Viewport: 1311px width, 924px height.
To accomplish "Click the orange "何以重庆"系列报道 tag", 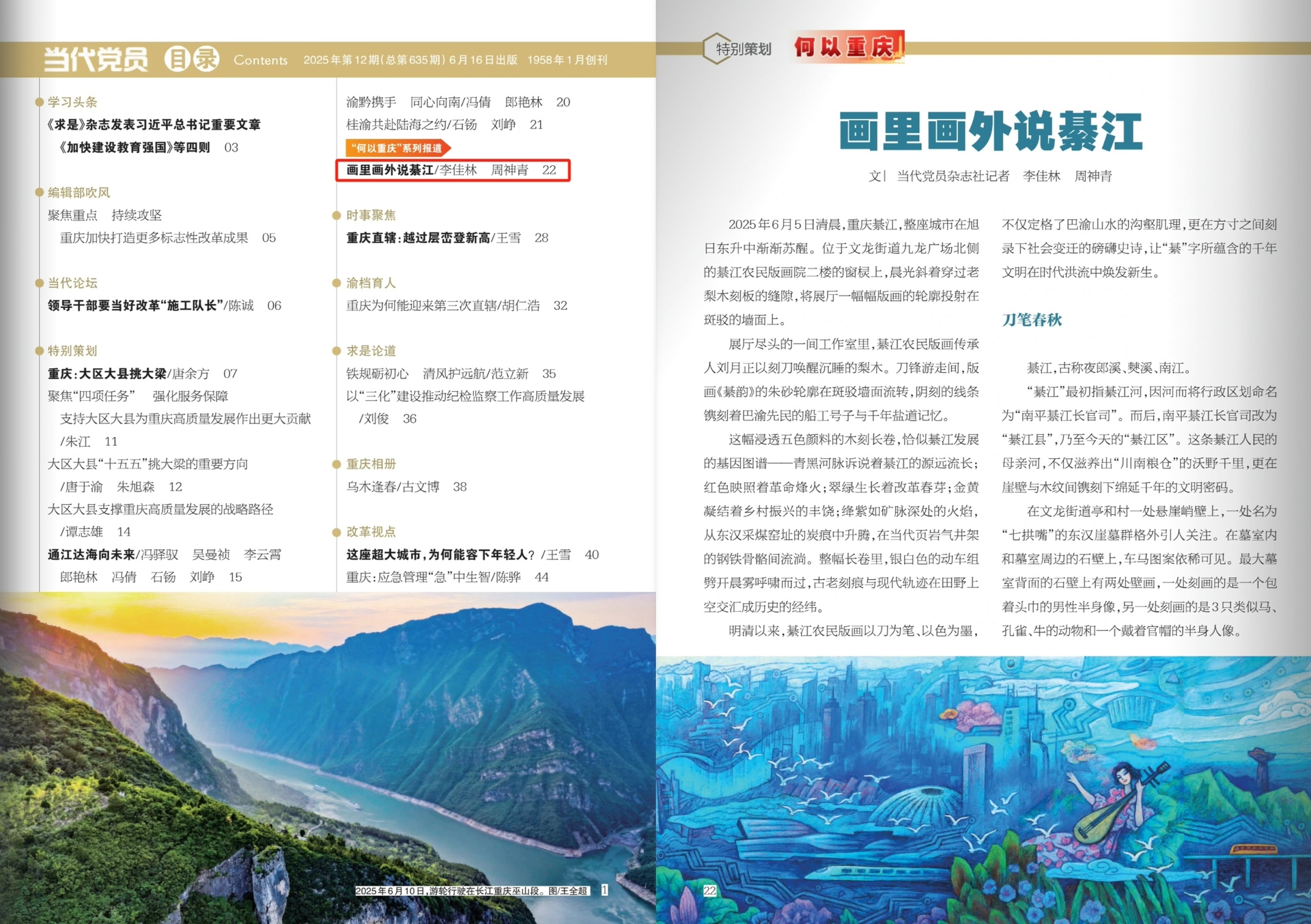I will click(x=397, y=148).
